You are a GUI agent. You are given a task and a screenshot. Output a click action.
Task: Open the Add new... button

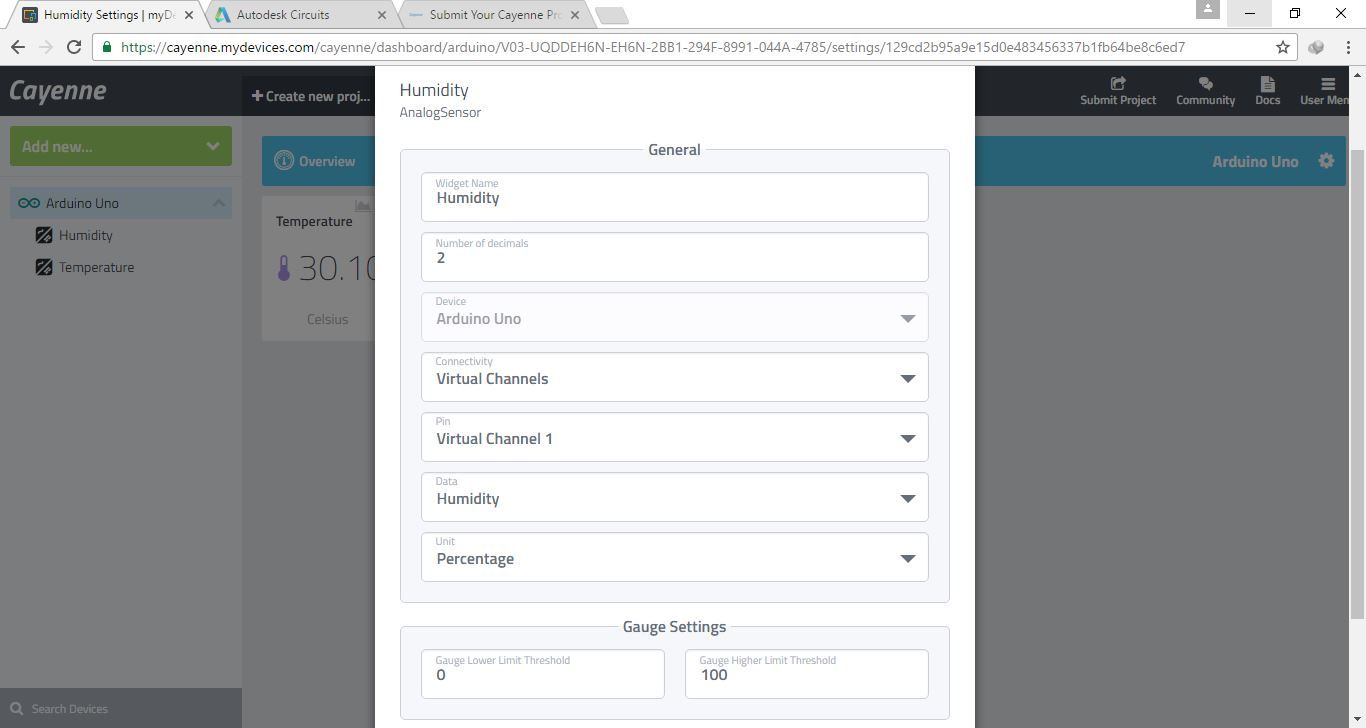[x=121, y=146]
